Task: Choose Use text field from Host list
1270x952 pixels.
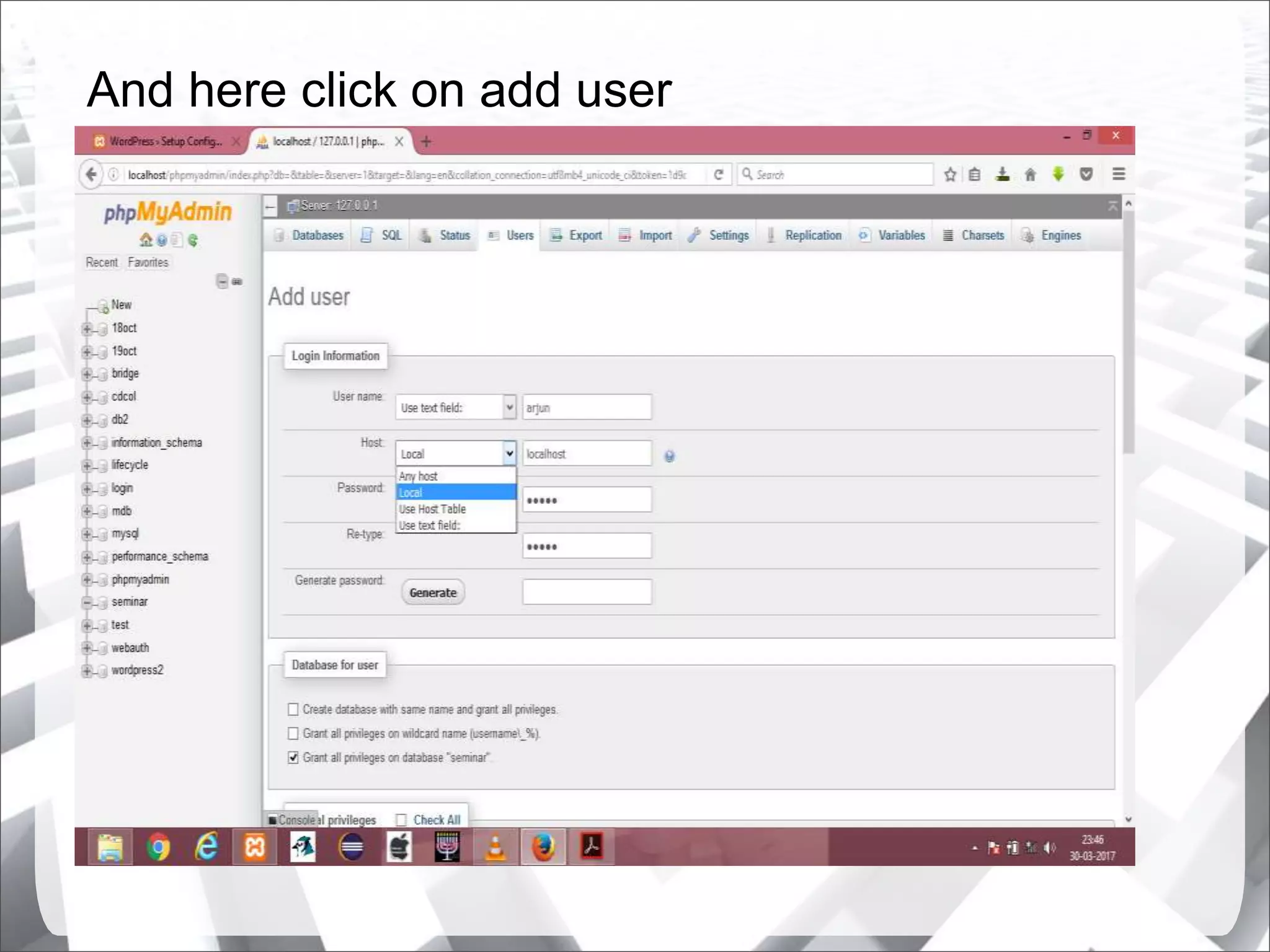Action: click(x=456, y=525)
